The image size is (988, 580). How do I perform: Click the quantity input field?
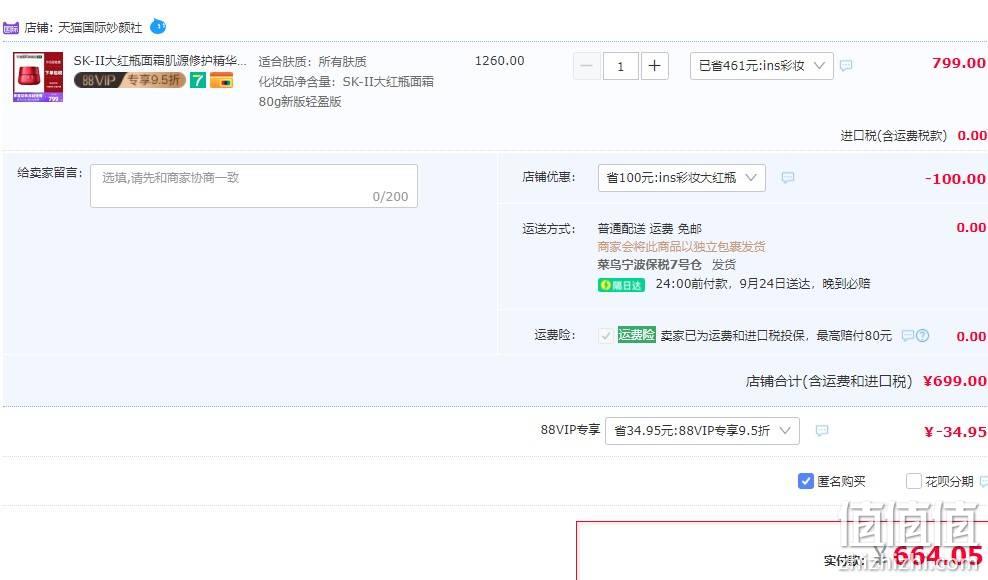click(621, 66)
